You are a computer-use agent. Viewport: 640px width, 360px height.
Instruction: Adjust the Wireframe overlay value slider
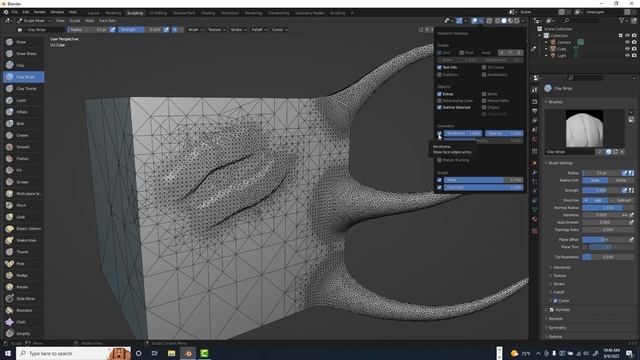coord(462,133)
